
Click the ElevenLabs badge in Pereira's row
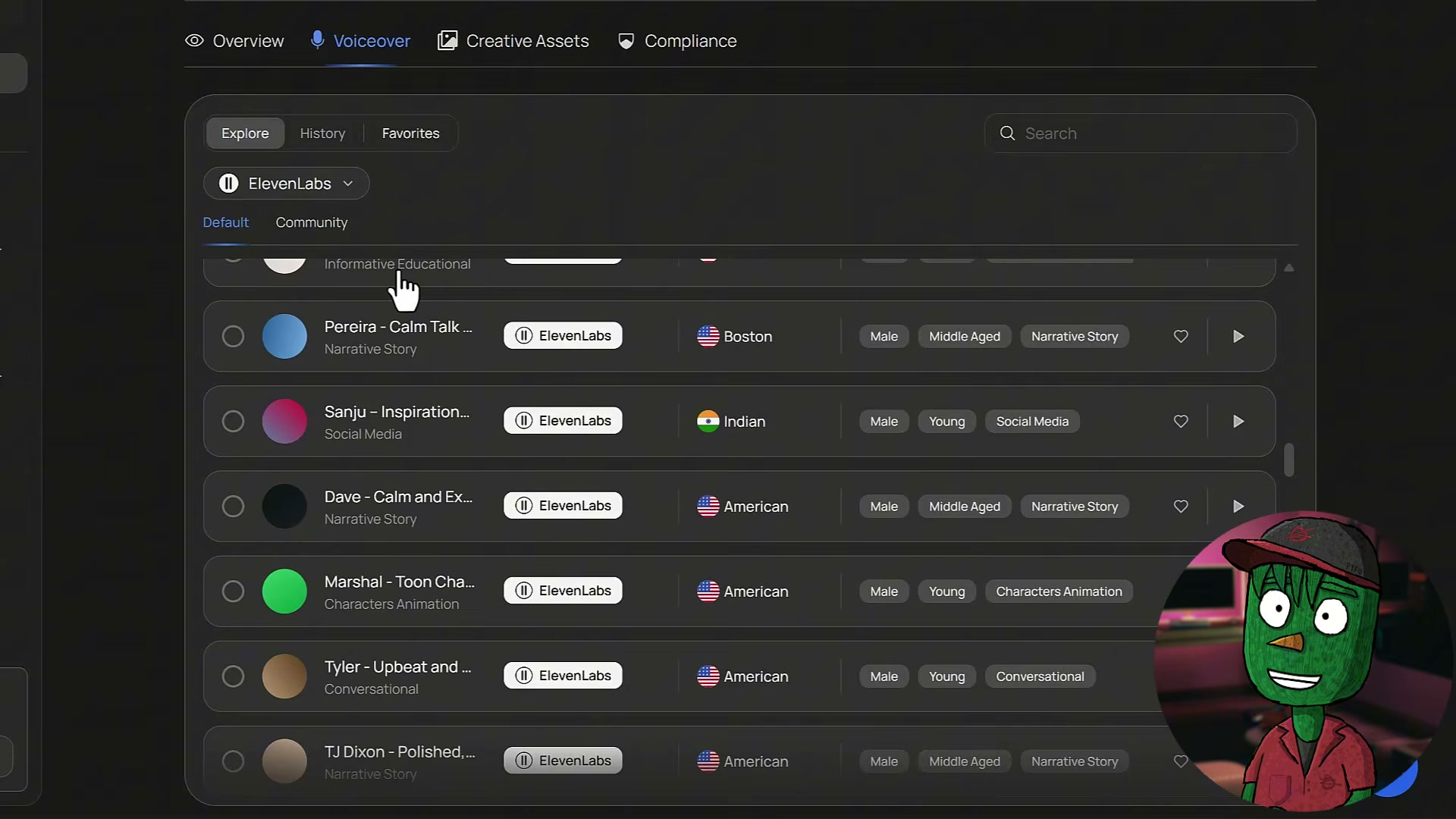(563, 336)
